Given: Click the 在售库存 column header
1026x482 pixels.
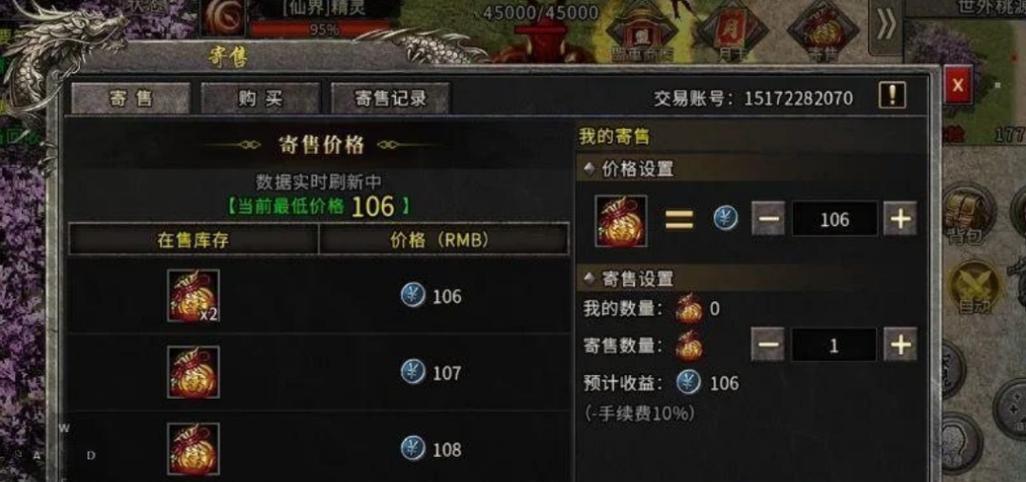Looking at the screenshot, I should point(194,240).
